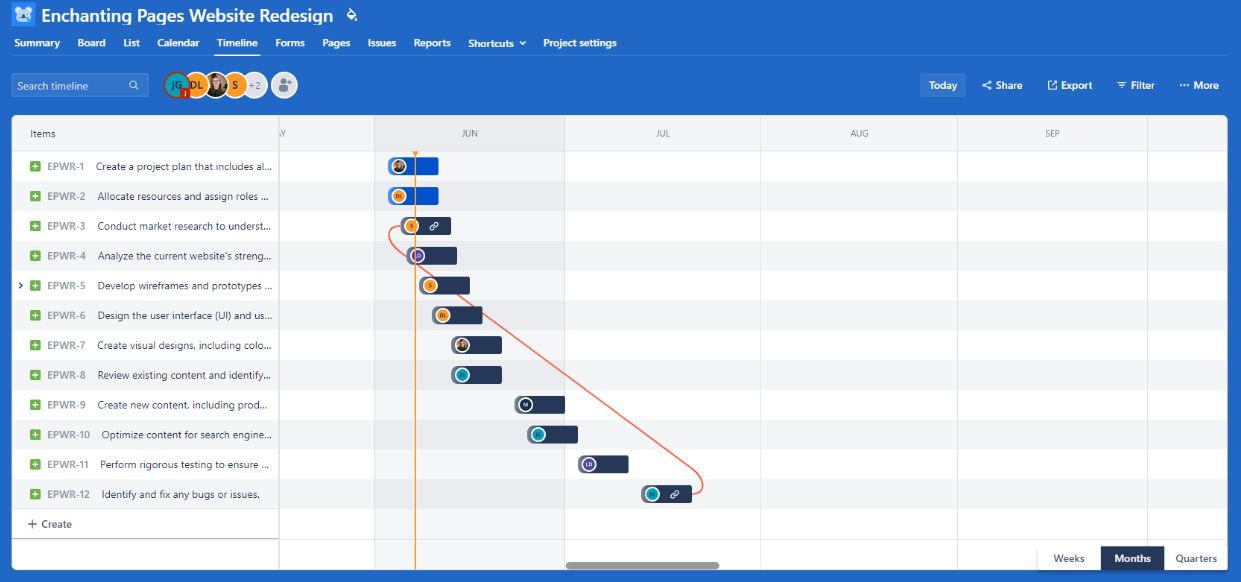Switch to the List tab
Screen dimensions: 1241x582
131,43
